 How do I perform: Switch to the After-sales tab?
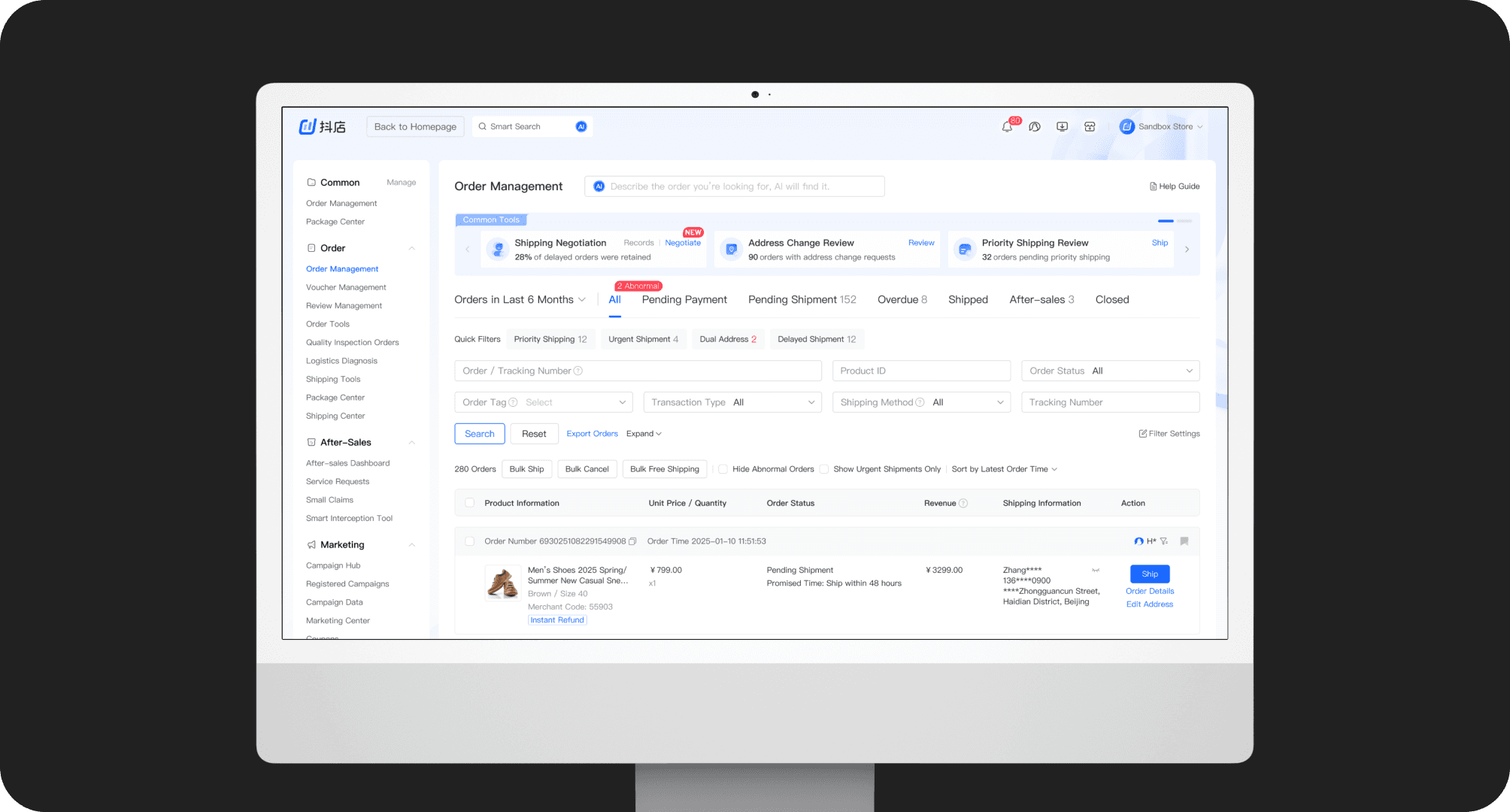[x=1041, y=299]
